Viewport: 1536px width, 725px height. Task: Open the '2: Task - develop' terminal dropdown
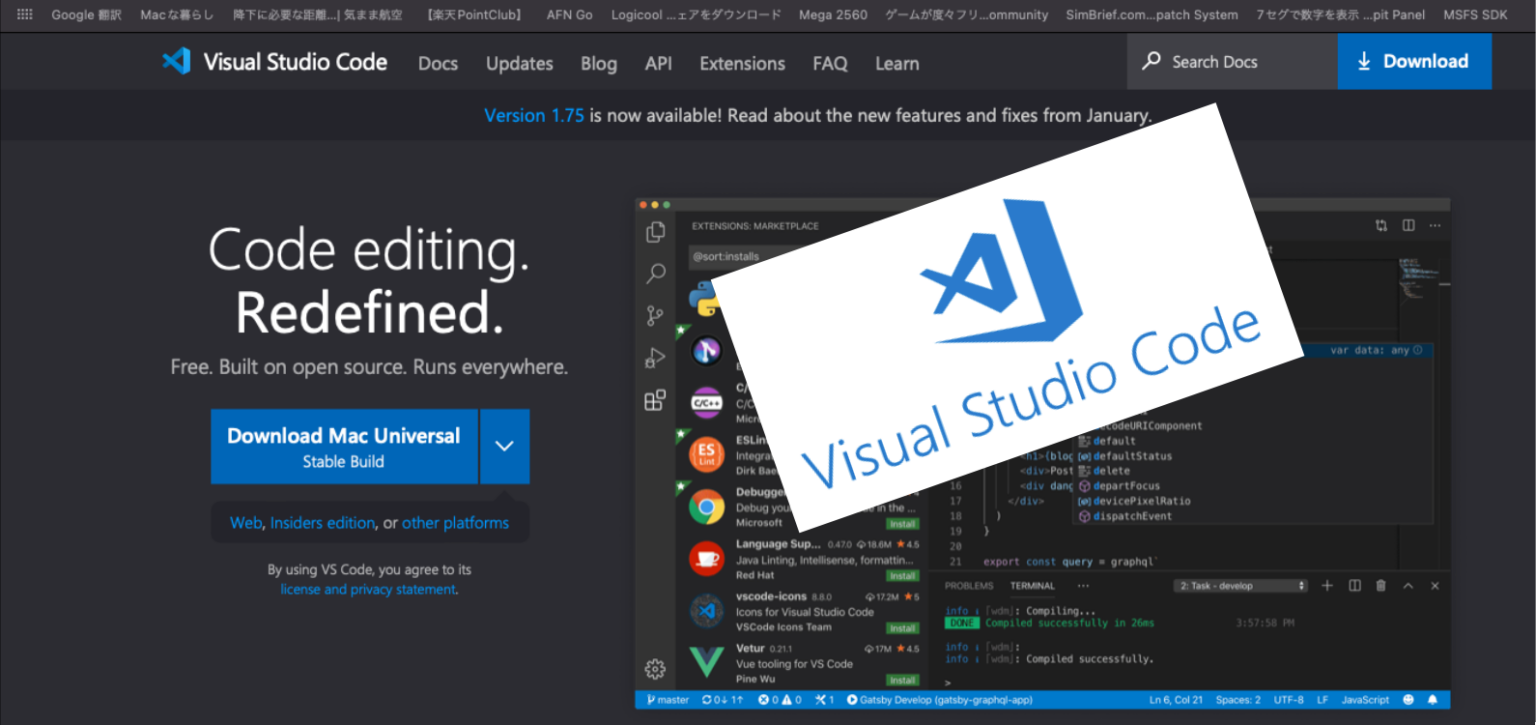[x=1240, y=586]
